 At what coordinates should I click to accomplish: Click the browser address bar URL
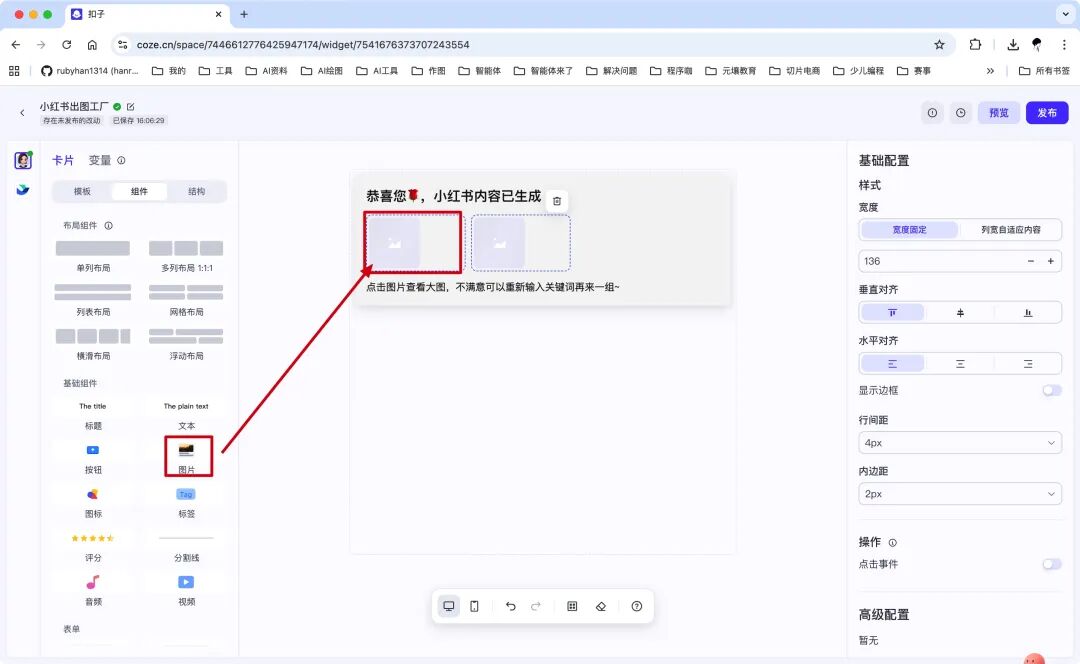click(303, 45)
